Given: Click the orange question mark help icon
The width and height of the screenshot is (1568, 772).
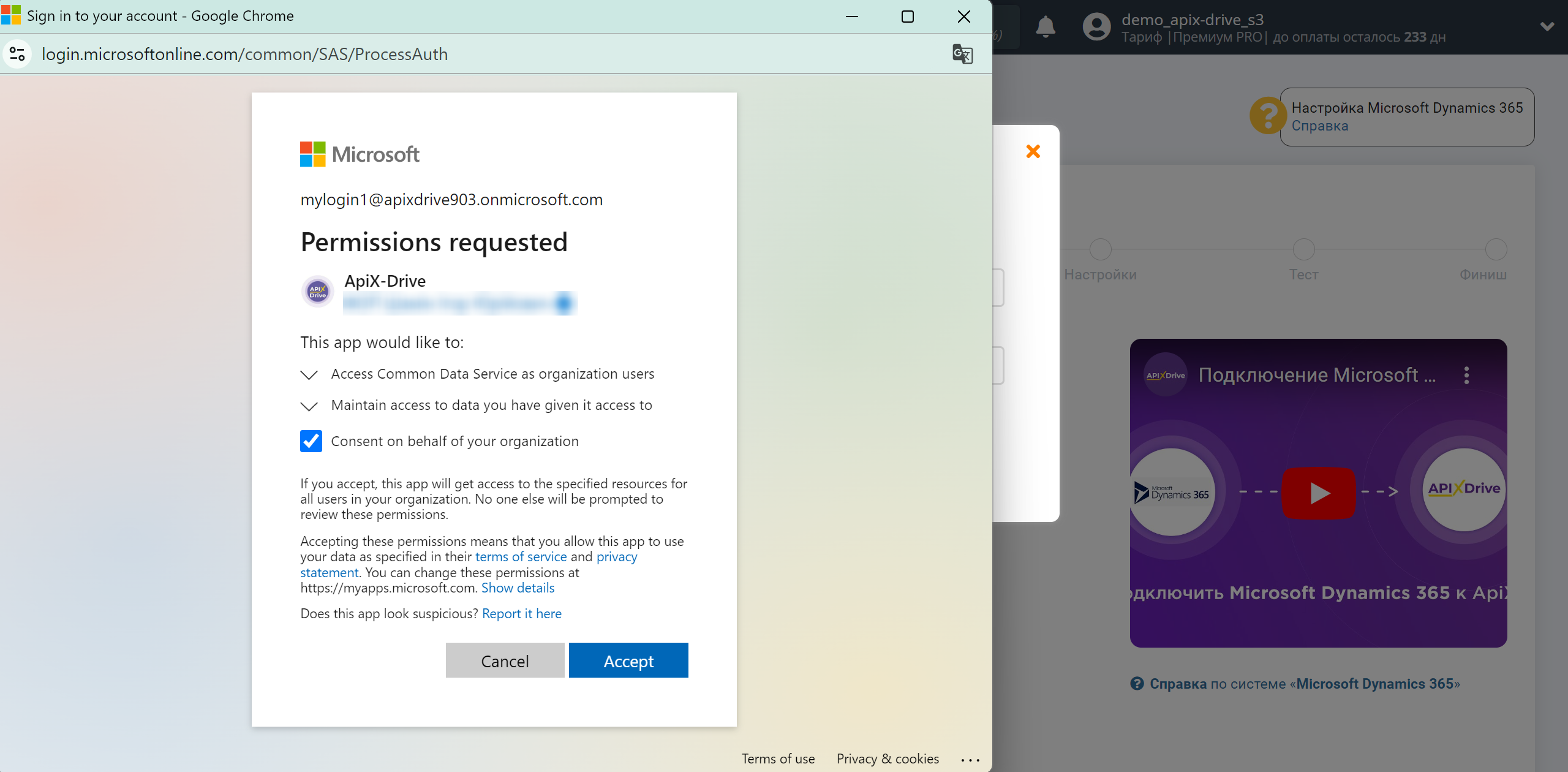Looking at the screenshot, I should tap(1267, 115).
